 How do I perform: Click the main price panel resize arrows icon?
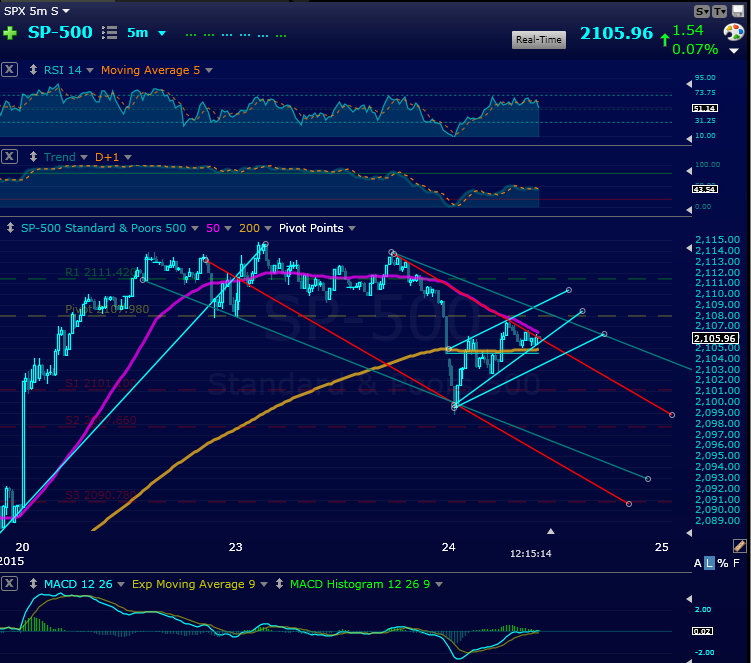pyautogui.click(x=10, y=228)
